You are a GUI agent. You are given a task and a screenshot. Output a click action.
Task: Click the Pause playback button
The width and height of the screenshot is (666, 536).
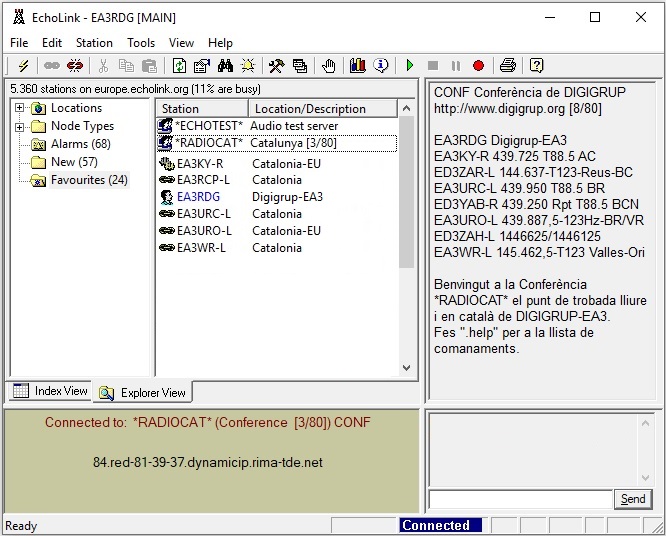[x=456, y=65]
